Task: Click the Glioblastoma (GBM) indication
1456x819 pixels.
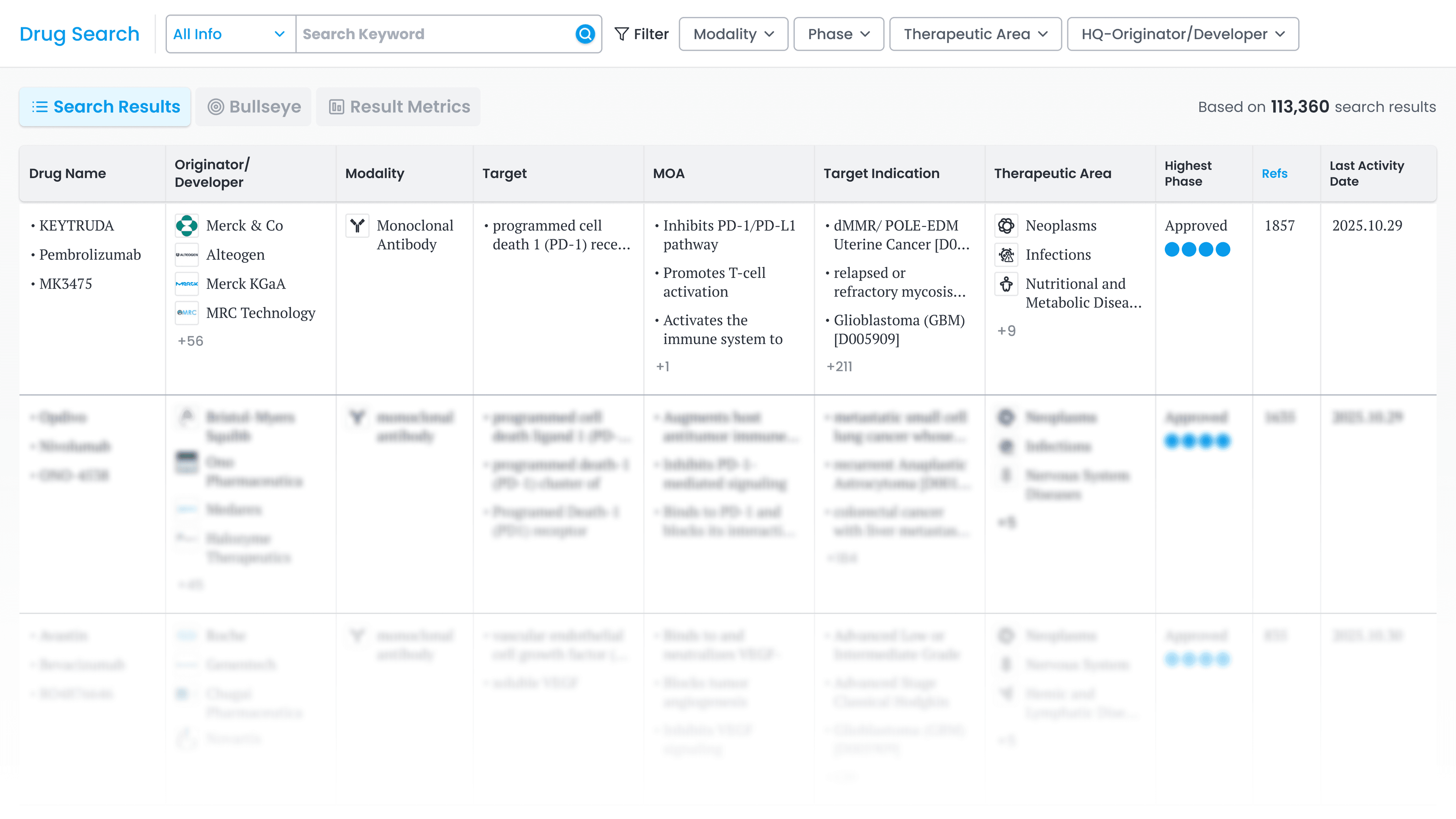Action: pyautogui.click(x=899, y=329)
